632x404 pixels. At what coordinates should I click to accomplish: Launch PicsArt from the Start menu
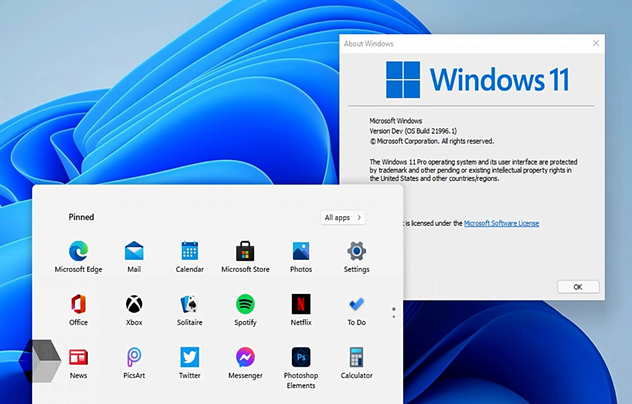pos(134,357)
